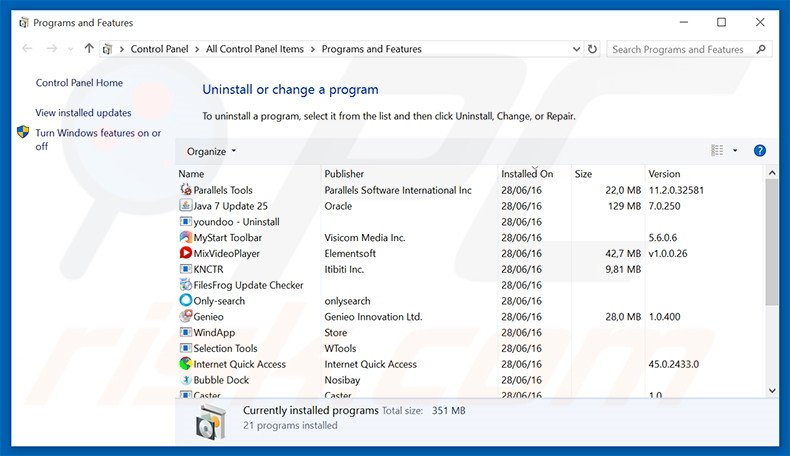The image size is (790, 456).
Task: Click the Only-search circle icon
Action: click(x=186, y=300)
